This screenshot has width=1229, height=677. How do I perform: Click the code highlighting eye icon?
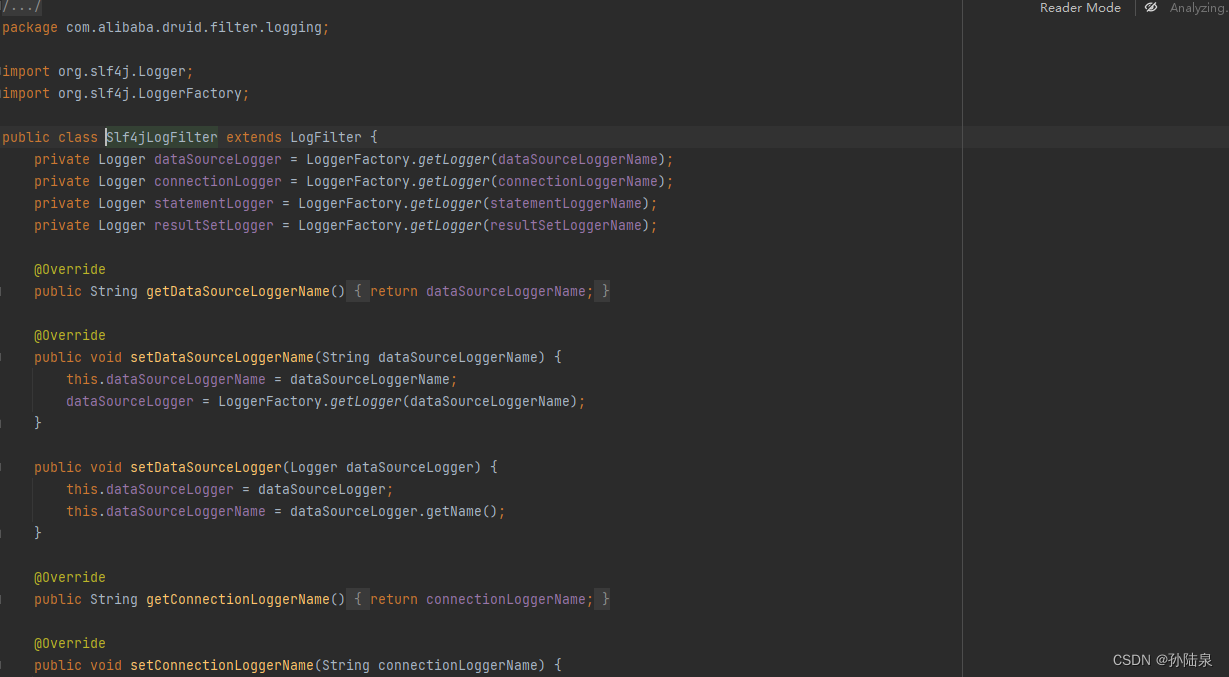tap(1149, 7)
